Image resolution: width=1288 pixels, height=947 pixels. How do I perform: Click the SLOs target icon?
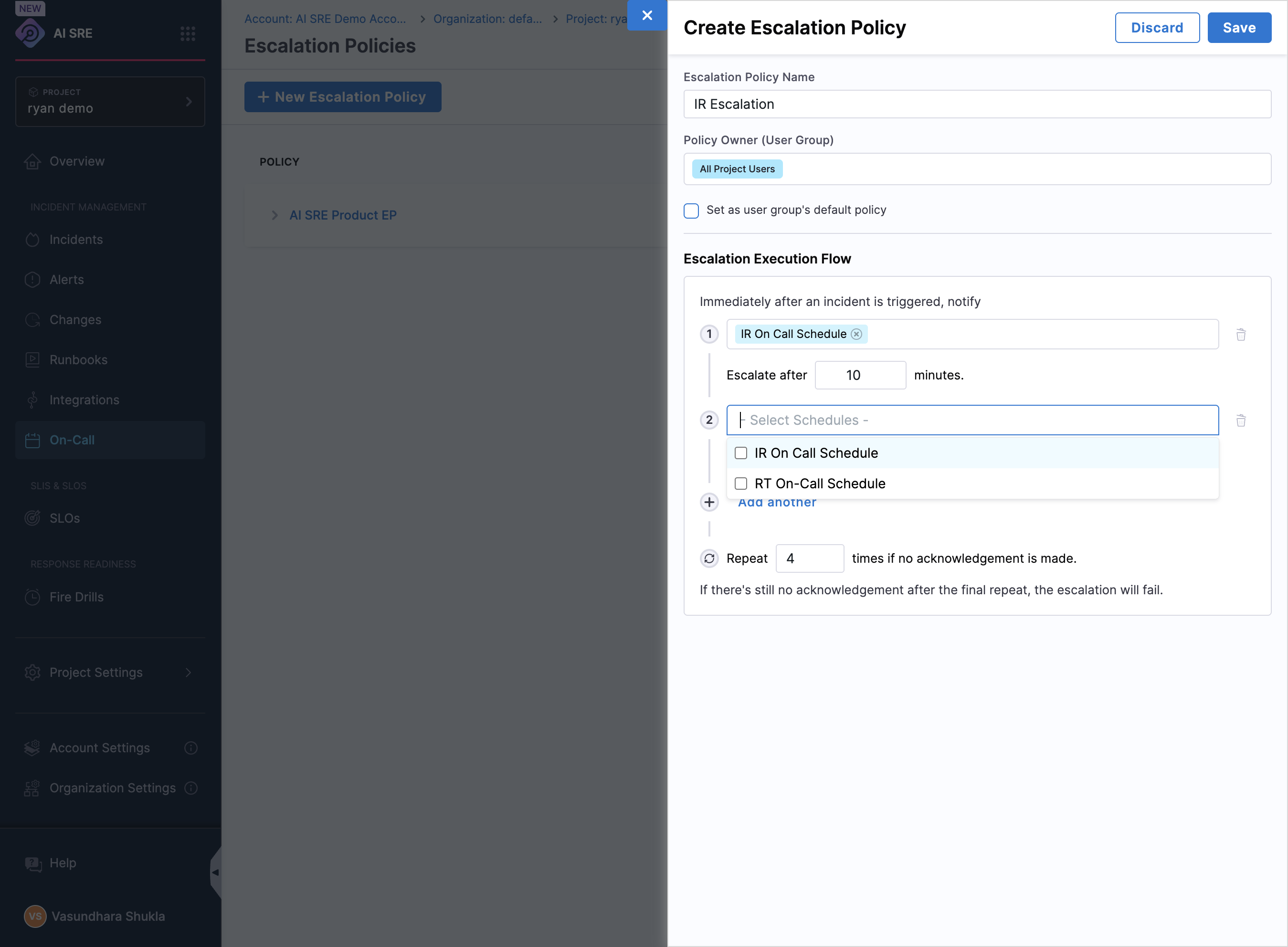coord(32,518)
